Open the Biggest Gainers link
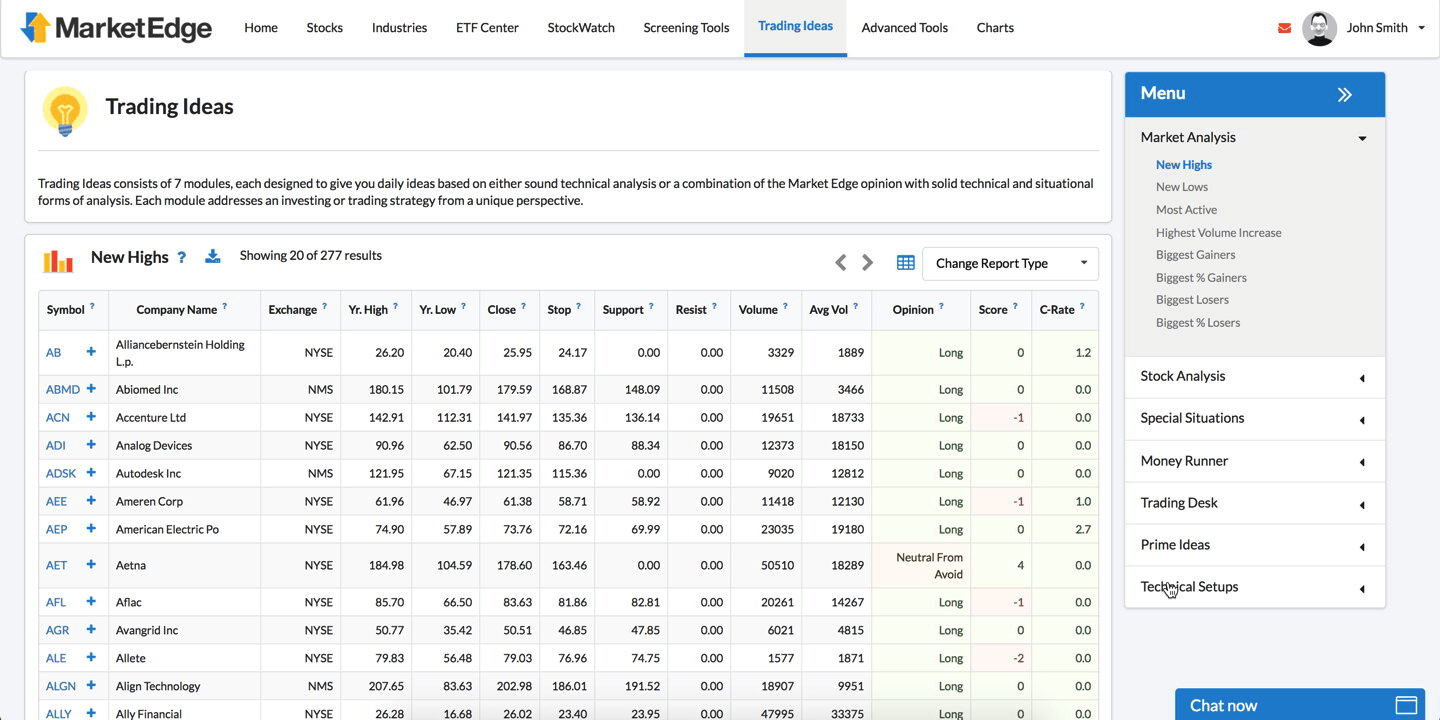1440x720 pixels. tap(1195, 255)
